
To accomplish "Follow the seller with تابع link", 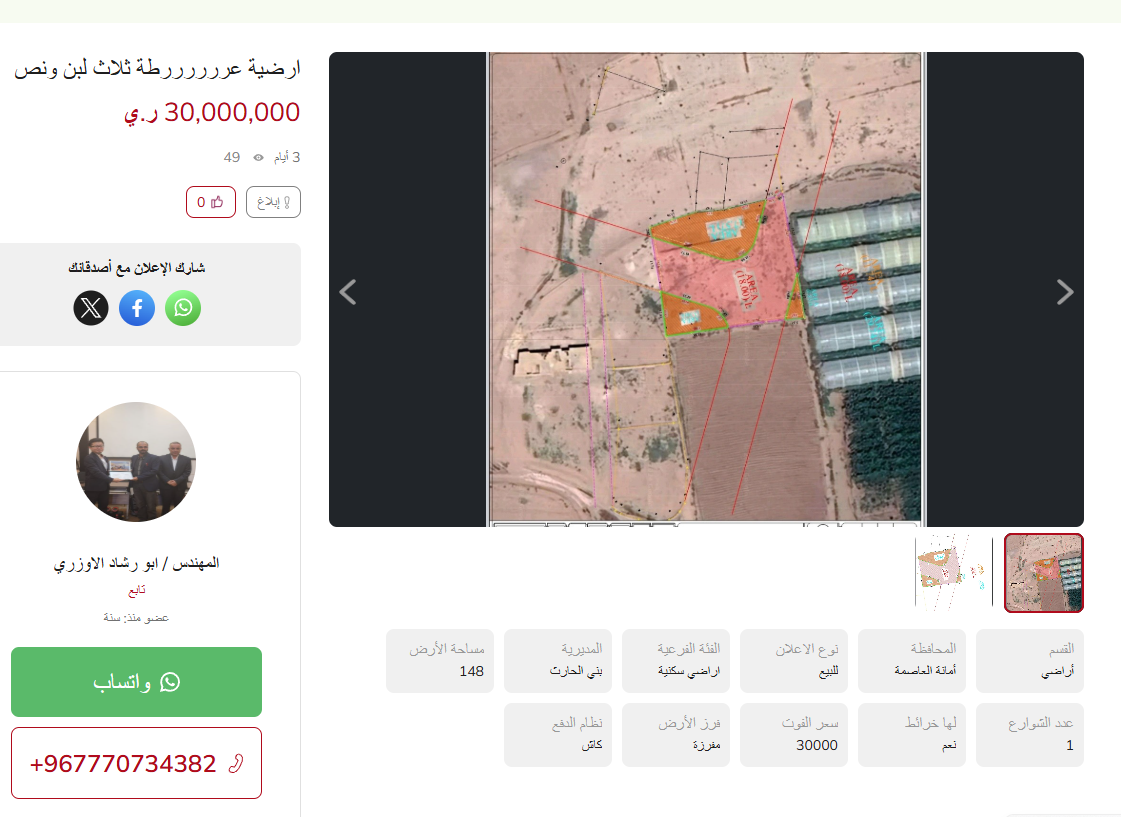I will [x=137, y=590].
